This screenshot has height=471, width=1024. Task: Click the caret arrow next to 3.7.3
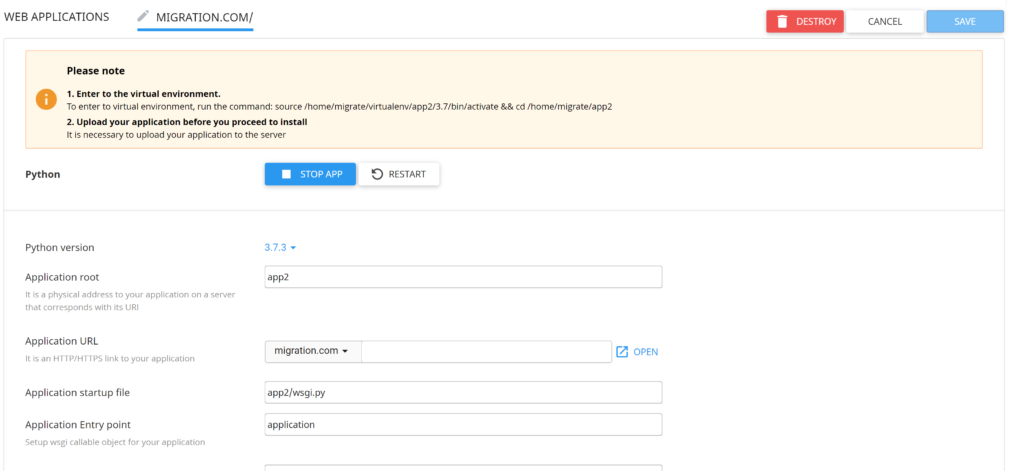[x=293, y=248]
